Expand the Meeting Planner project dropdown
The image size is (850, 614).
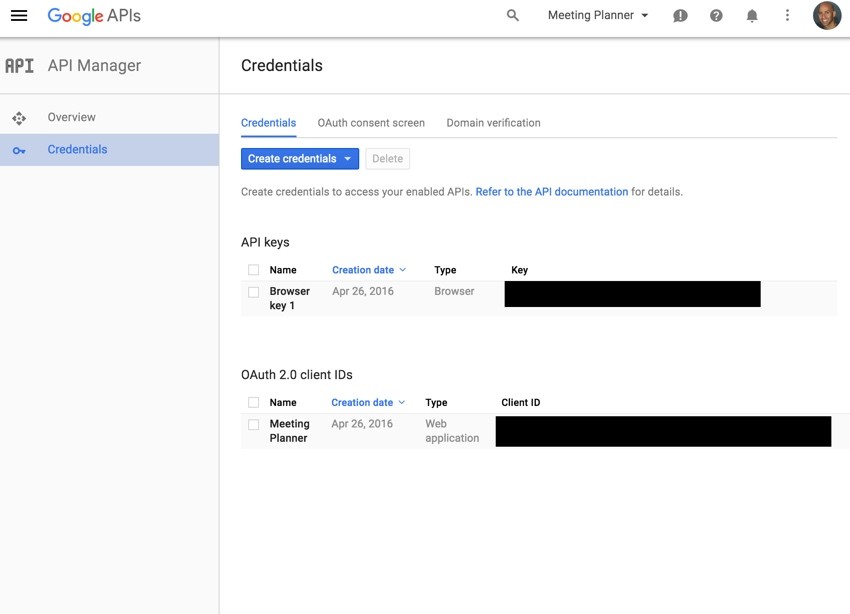click(598, 15)
